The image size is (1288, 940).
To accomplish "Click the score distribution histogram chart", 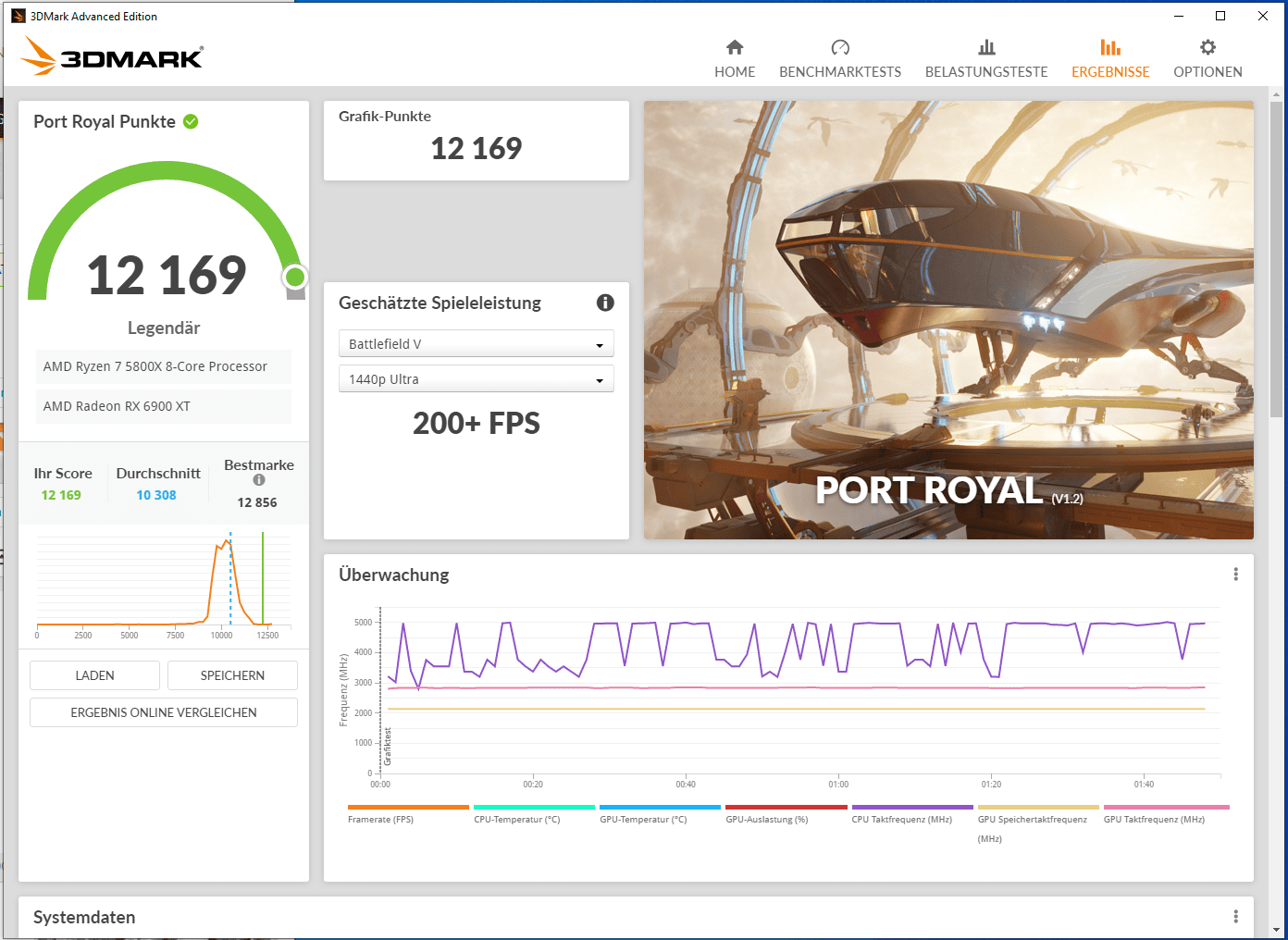I will [164, 585].
